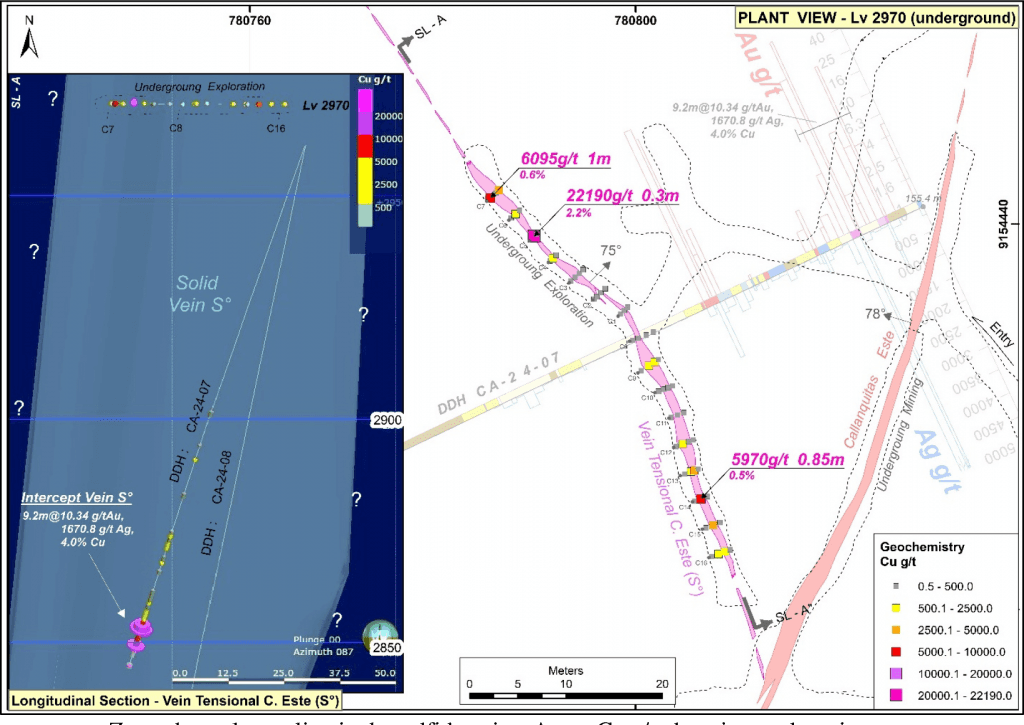Click the magenta Vein Tensional C. Este (S°) label on plan
This screenshot has height=725, width=1024.
pyautogui.click(x=671, y=508)
